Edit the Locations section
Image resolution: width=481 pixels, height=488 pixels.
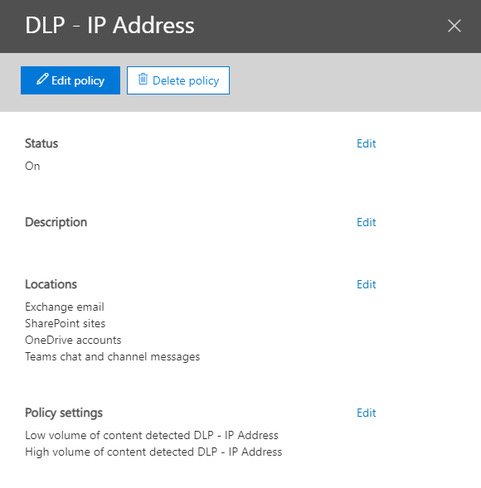click(366, 284)
